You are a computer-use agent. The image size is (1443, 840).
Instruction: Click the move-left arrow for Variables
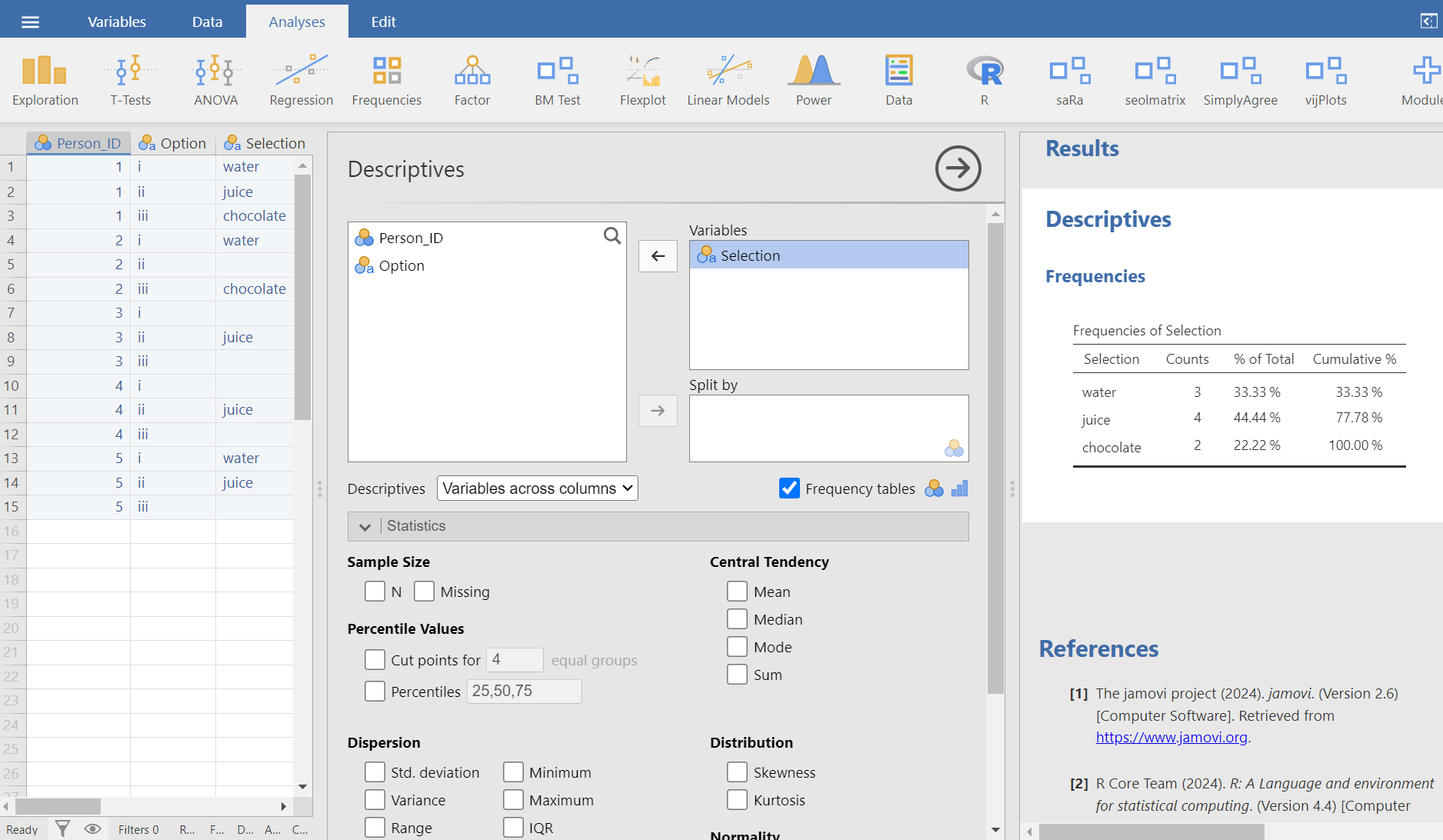point(658,256)
